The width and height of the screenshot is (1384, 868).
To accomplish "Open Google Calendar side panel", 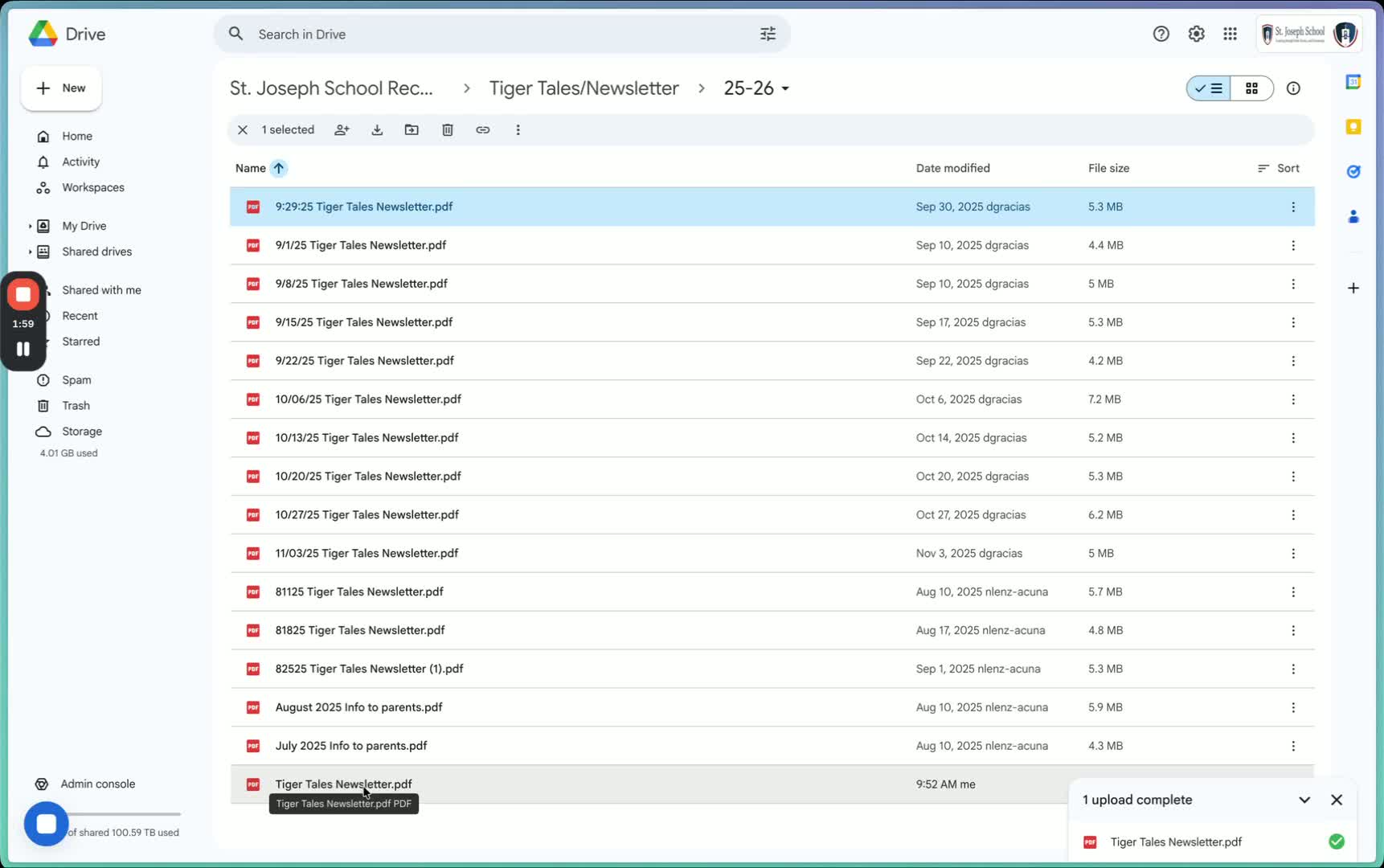I will (1353, 82).
